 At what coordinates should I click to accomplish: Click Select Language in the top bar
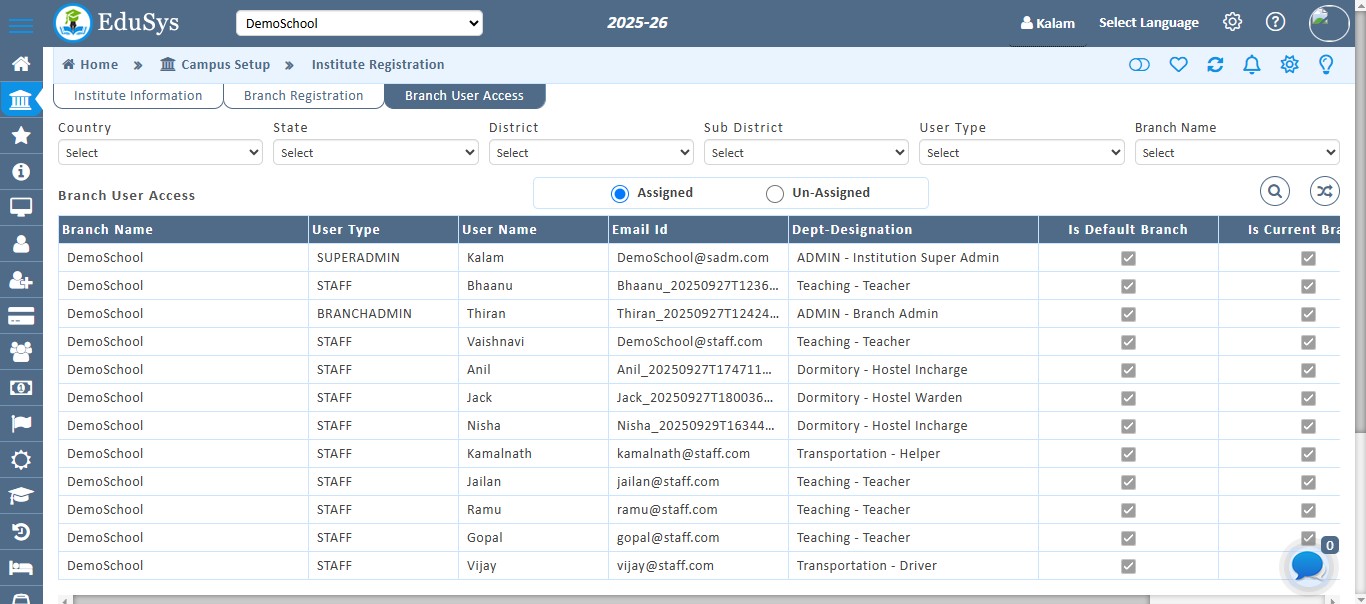coord(1149,22)
